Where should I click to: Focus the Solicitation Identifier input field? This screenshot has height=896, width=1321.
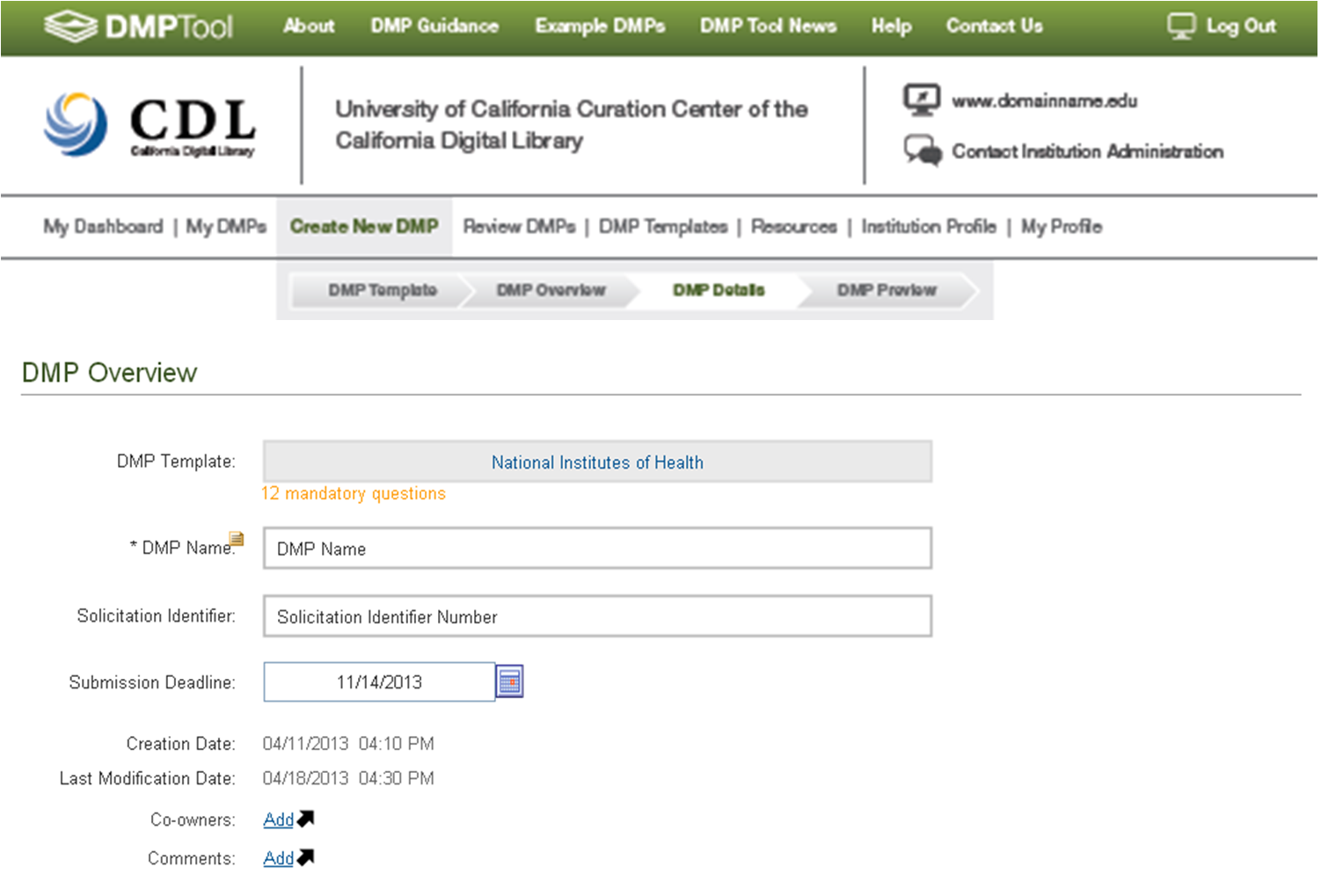tap(597, 616)
